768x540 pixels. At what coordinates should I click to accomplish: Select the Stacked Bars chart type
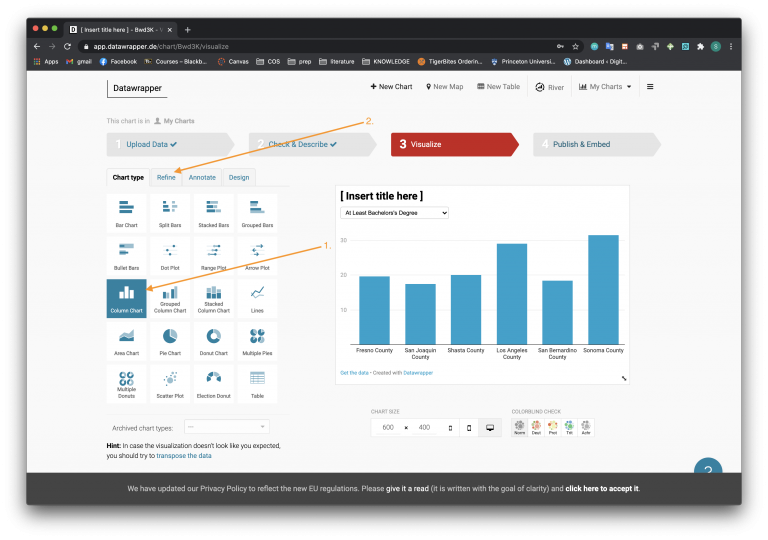click(213, 212)
